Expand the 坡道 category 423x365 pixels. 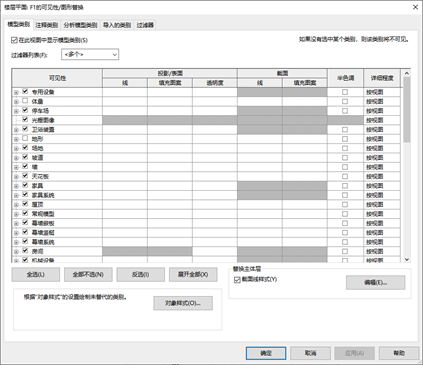pyautogui.click(x=16, y=158)
